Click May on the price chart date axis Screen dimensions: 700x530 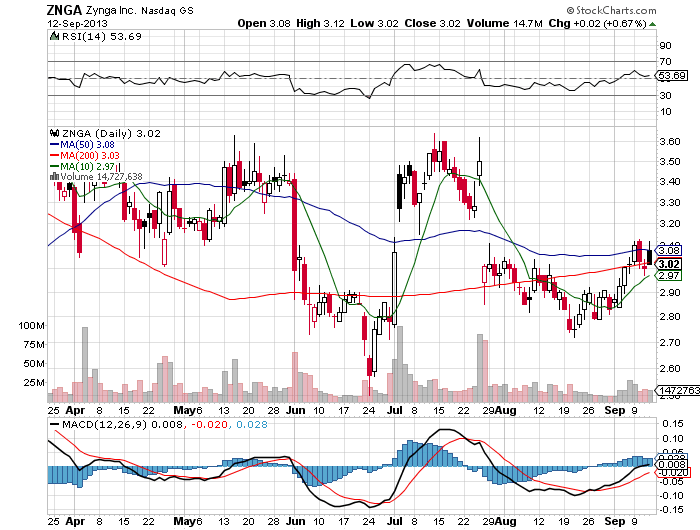point(184,410)
